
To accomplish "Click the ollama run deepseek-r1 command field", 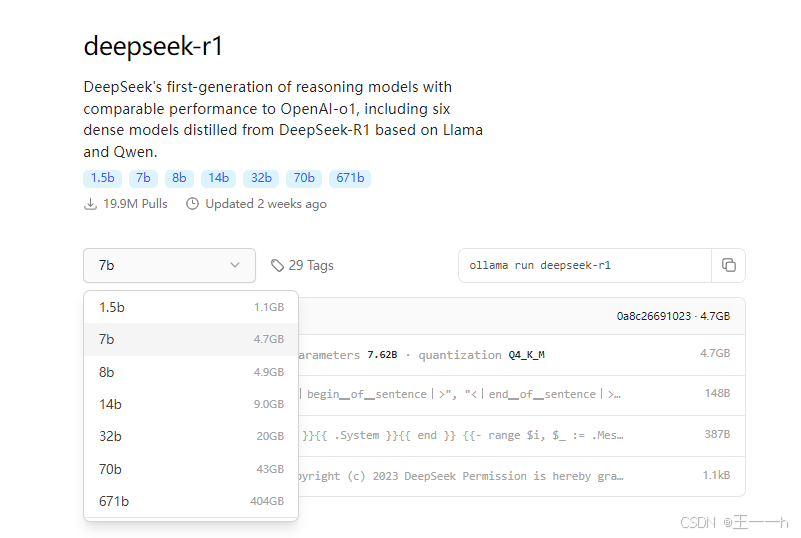I will tap(585, 265).
